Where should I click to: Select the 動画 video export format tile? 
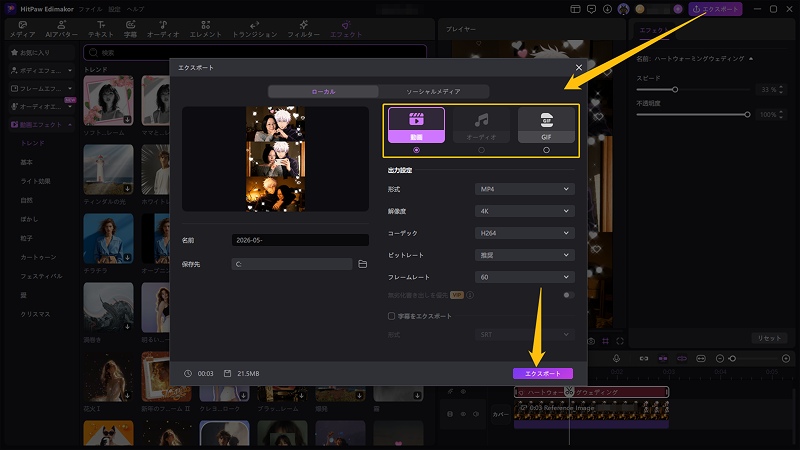tap(416, 125)
